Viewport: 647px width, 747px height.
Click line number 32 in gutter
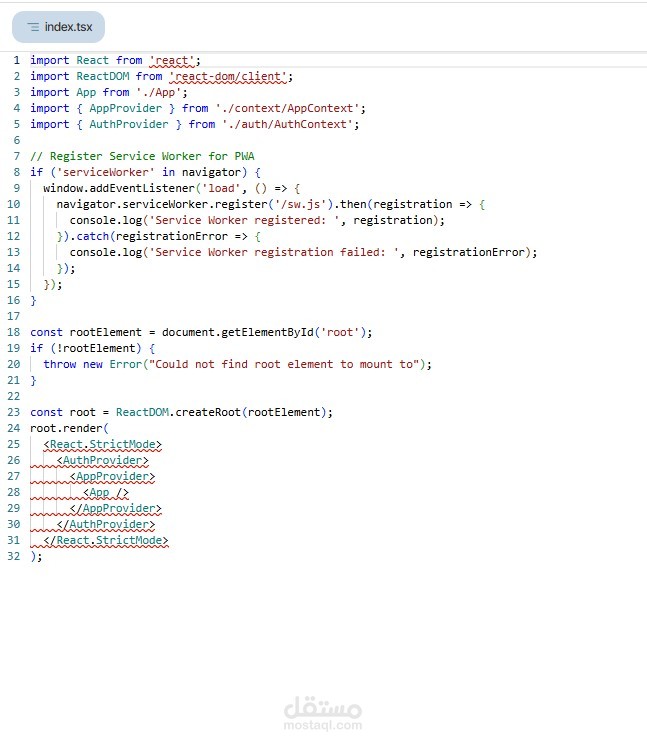(14, 556)
